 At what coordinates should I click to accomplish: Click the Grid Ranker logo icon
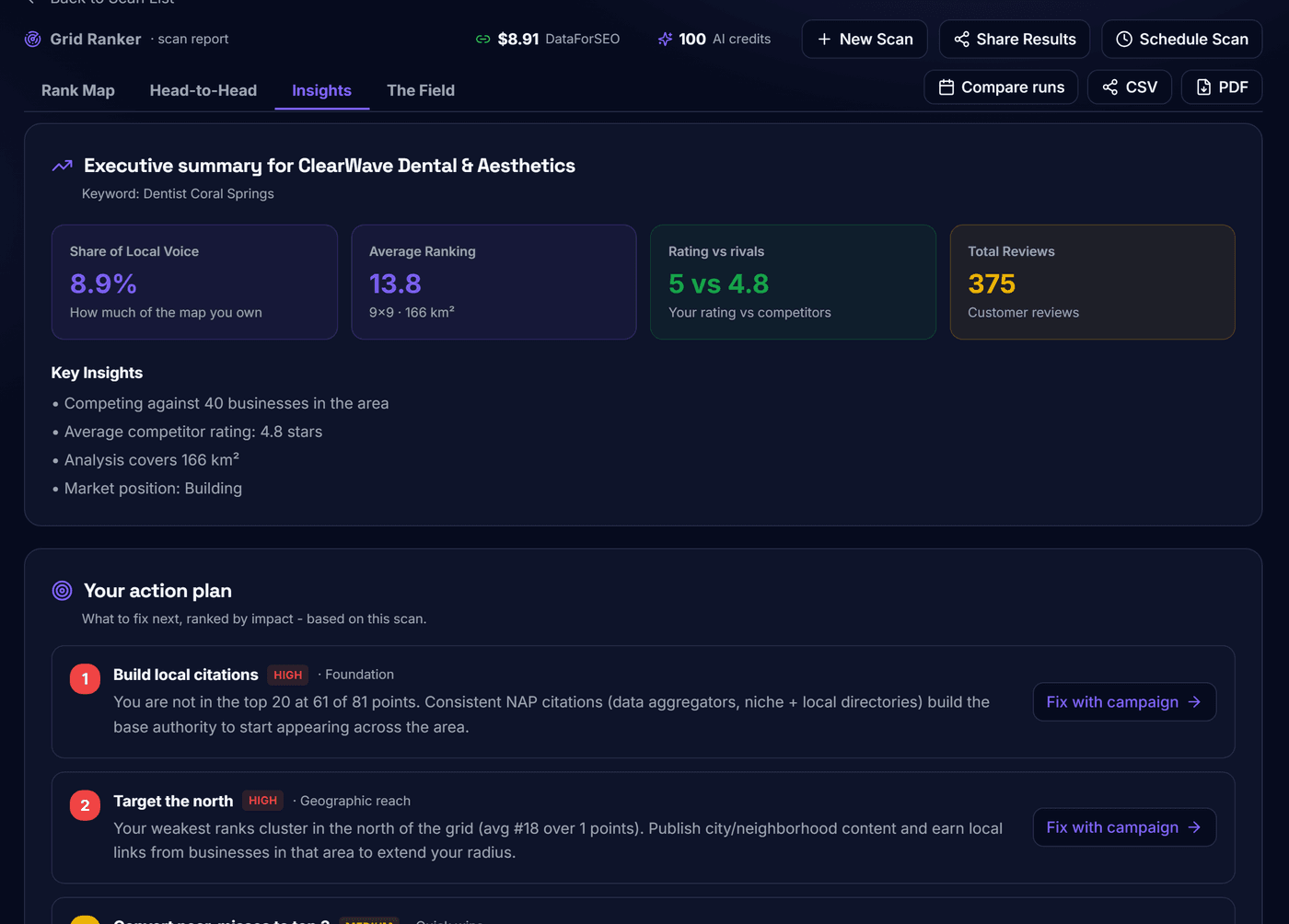pos(32,39)
